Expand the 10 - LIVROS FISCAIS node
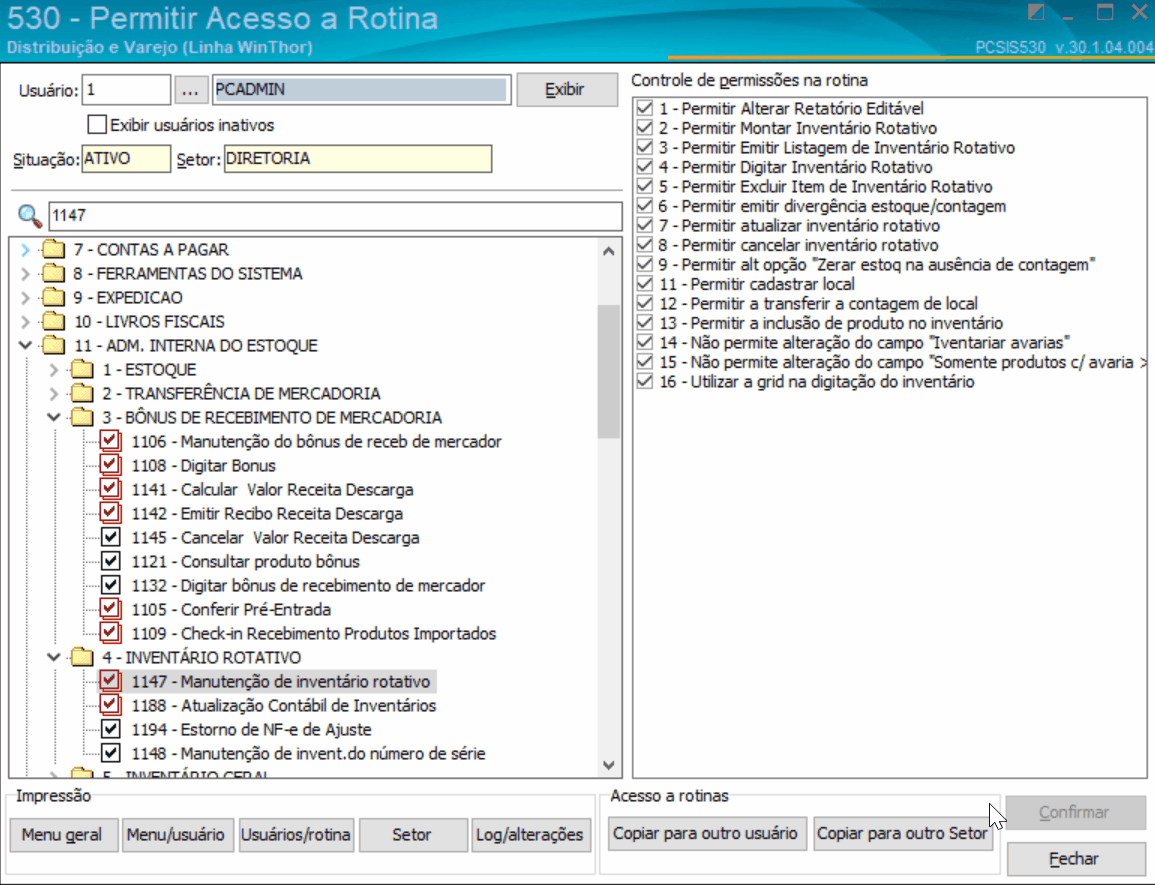Viewport: 1155px width, 885px height. 25,321
